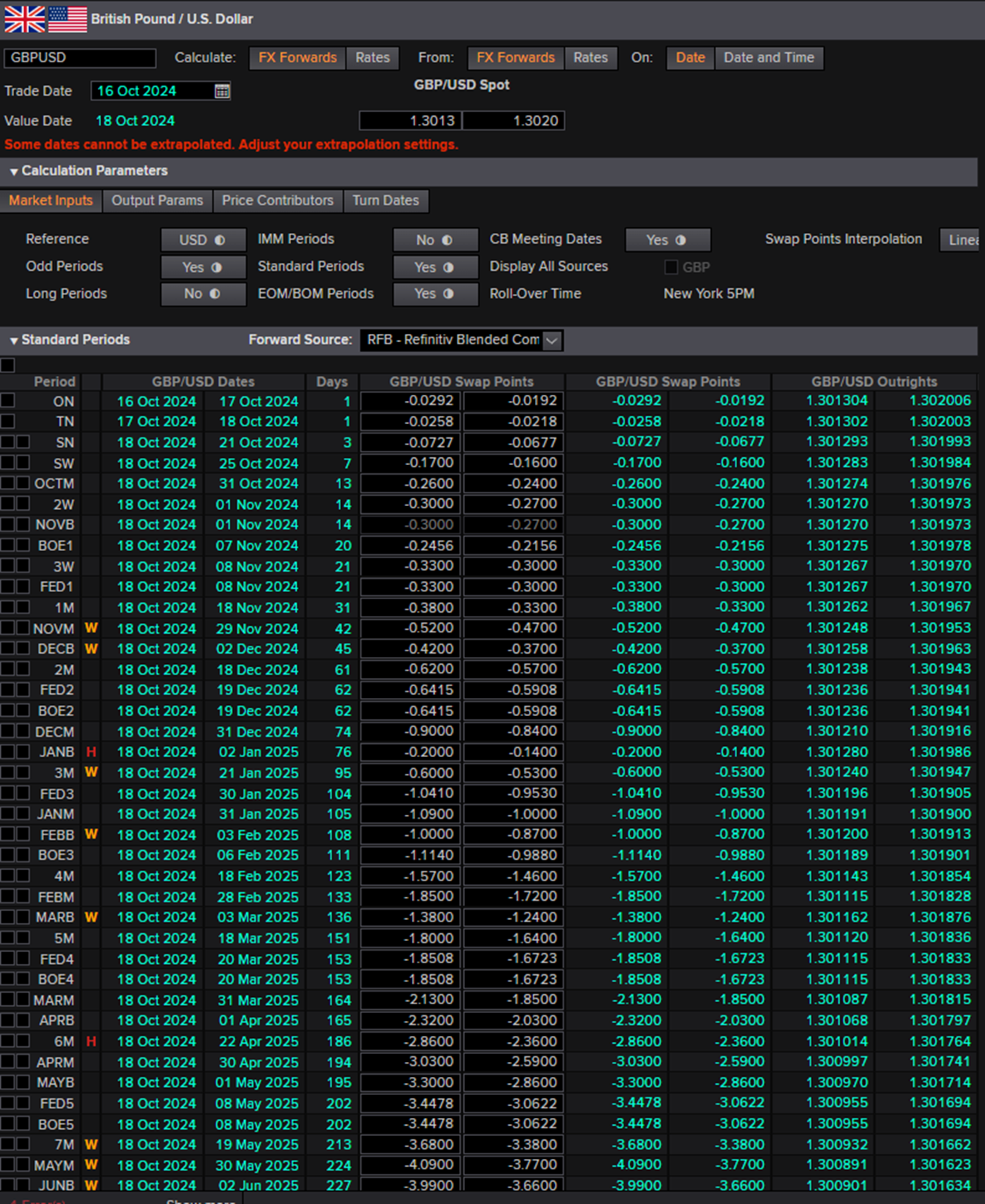Collapse the Calculation Parameters section
The image size is (985, 1204).
click(14, 171)
